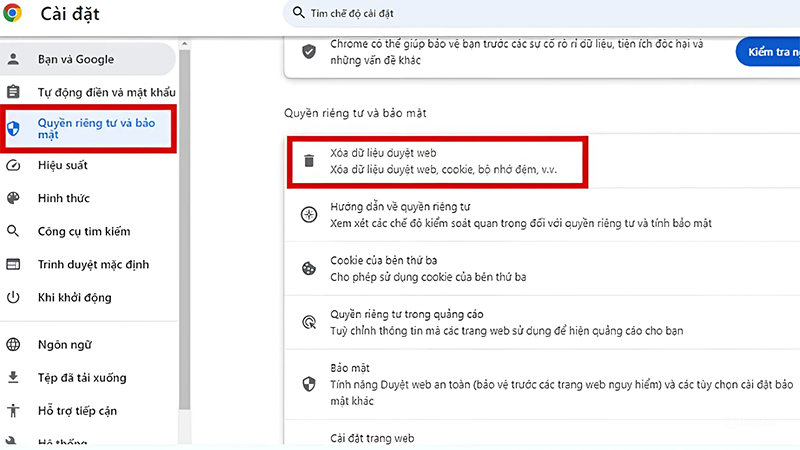This screenshot has height=450, width=800.
Task: Click the trash icon for Xóa dữ liệu duyệt web
Action: [310, 160]
